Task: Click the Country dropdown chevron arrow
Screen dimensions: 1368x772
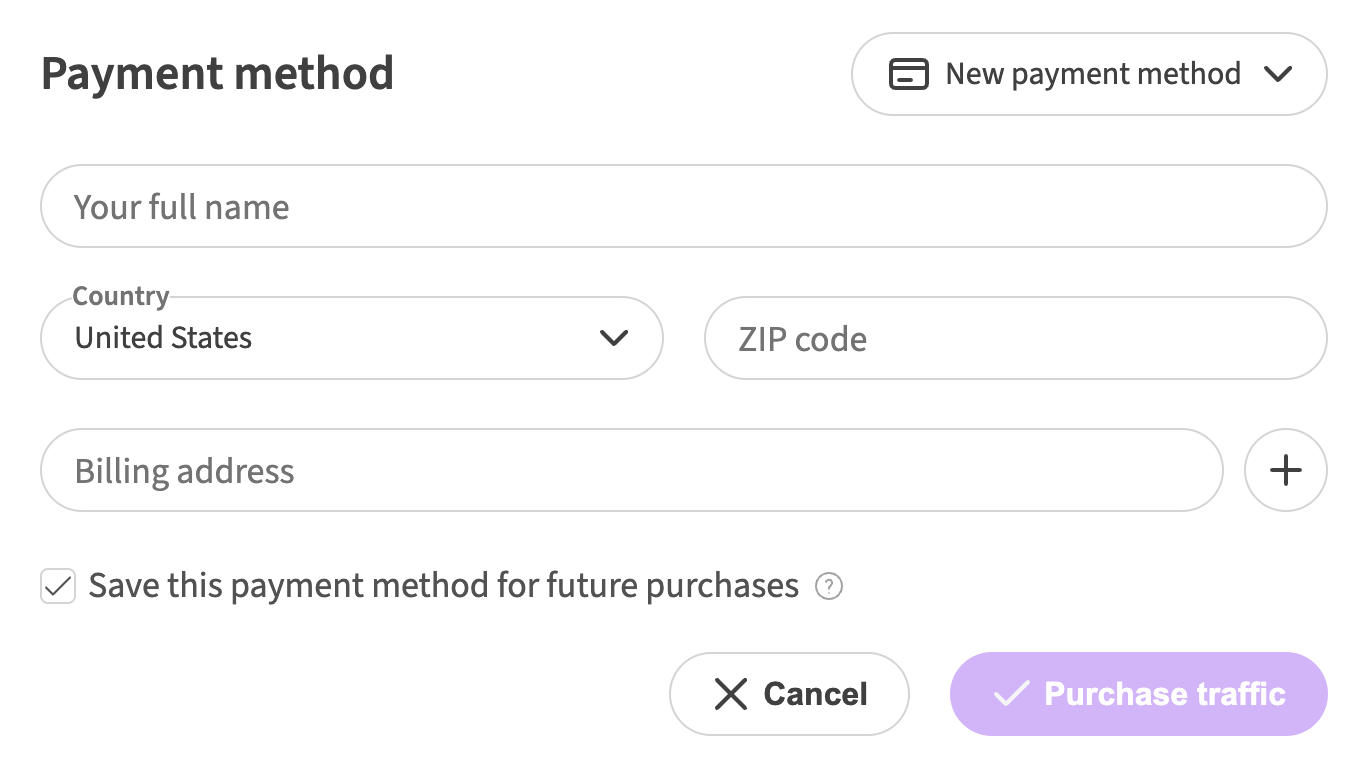Action: point(613,338)
